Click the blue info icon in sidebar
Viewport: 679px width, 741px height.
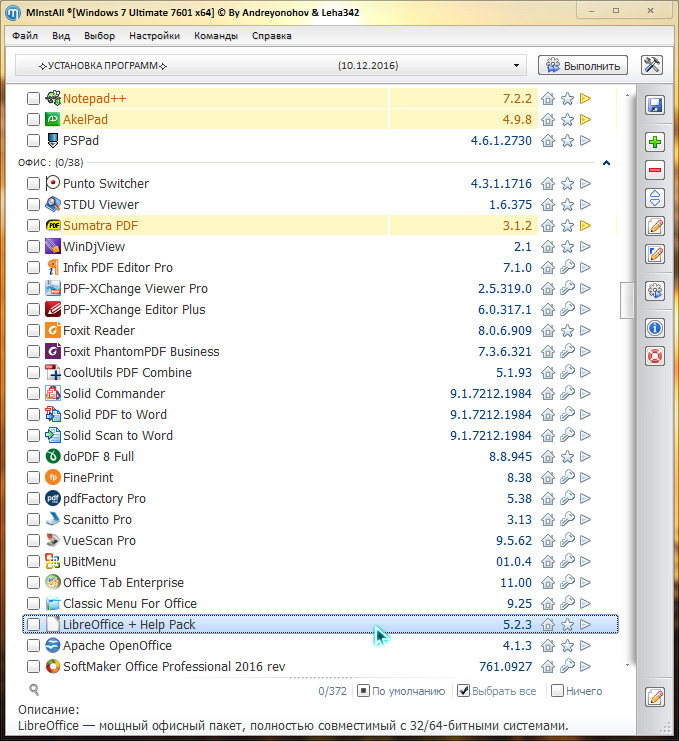pos(655,327)
